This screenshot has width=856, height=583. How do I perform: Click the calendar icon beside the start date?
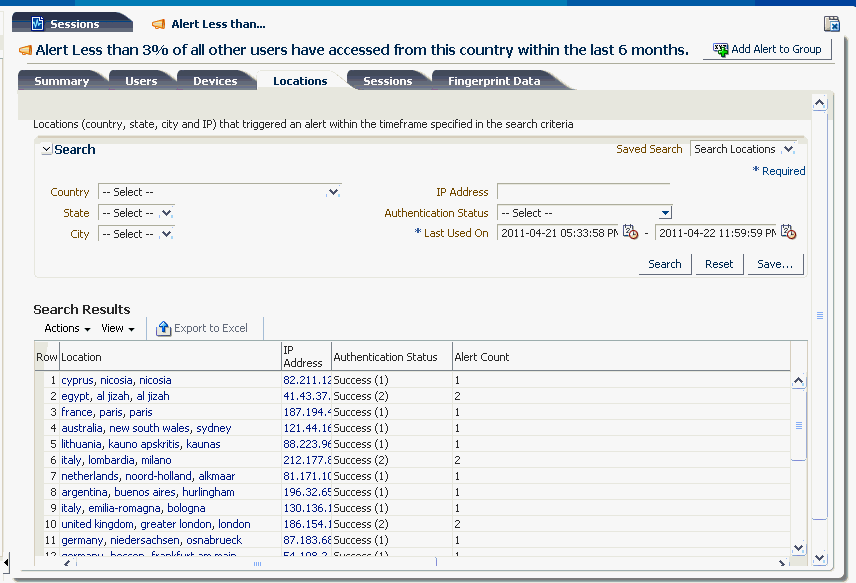pyautogui.click(x=630, y=231)
